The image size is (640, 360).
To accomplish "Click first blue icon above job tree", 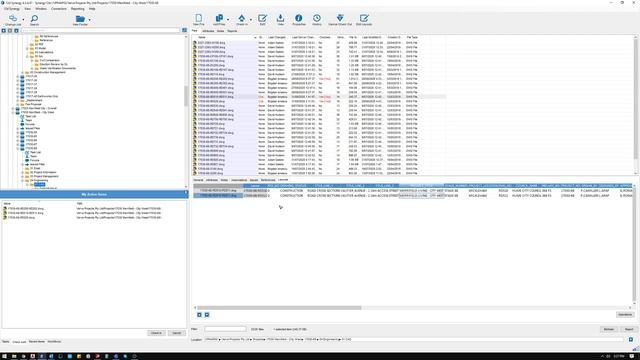I will tap(4, 31).
